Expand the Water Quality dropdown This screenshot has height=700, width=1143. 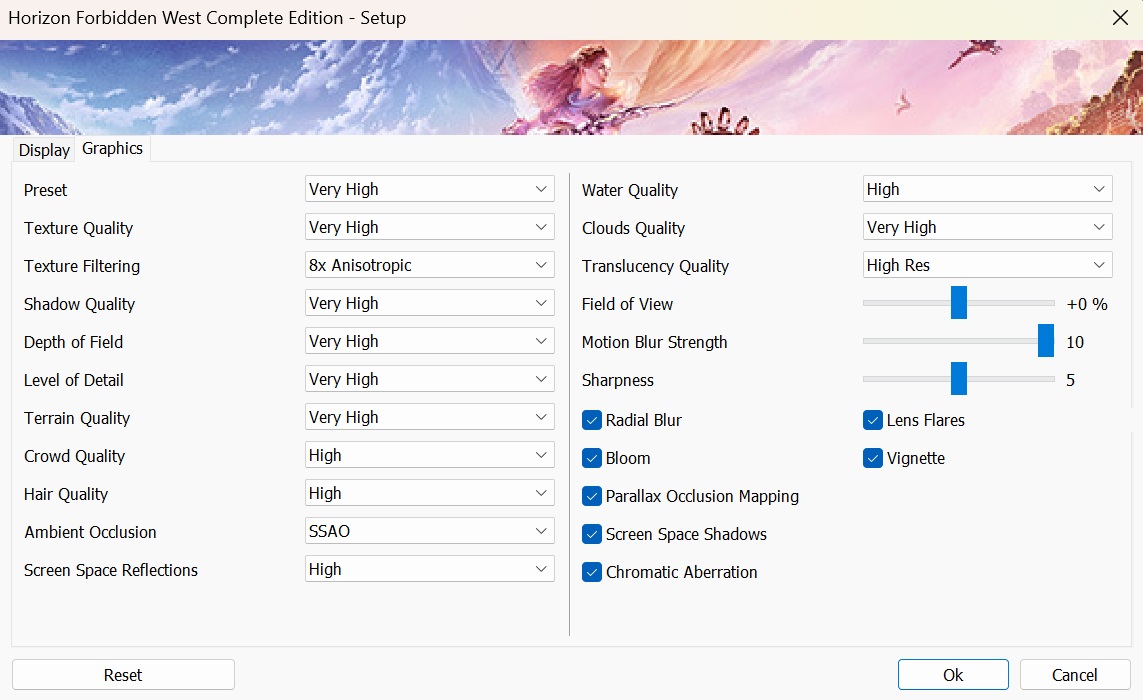tap(987, 189)
